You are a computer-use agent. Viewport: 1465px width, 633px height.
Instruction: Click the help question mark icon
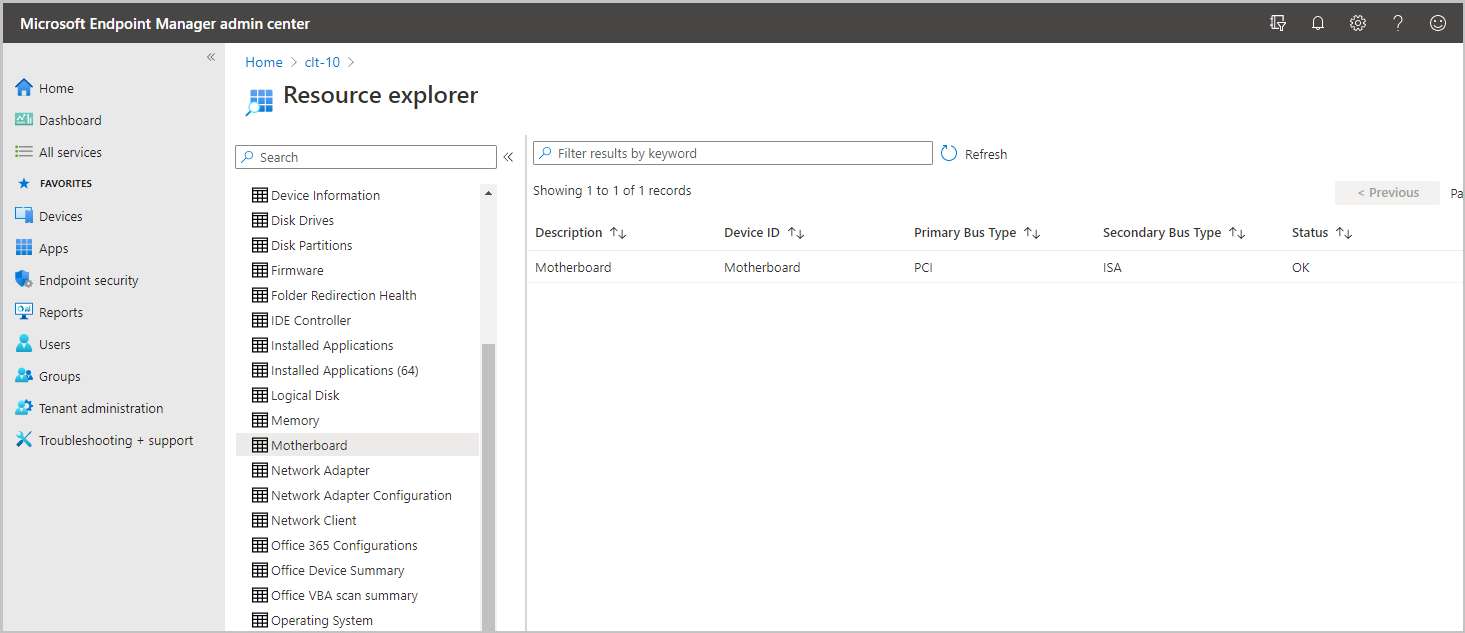point(1398,23)
